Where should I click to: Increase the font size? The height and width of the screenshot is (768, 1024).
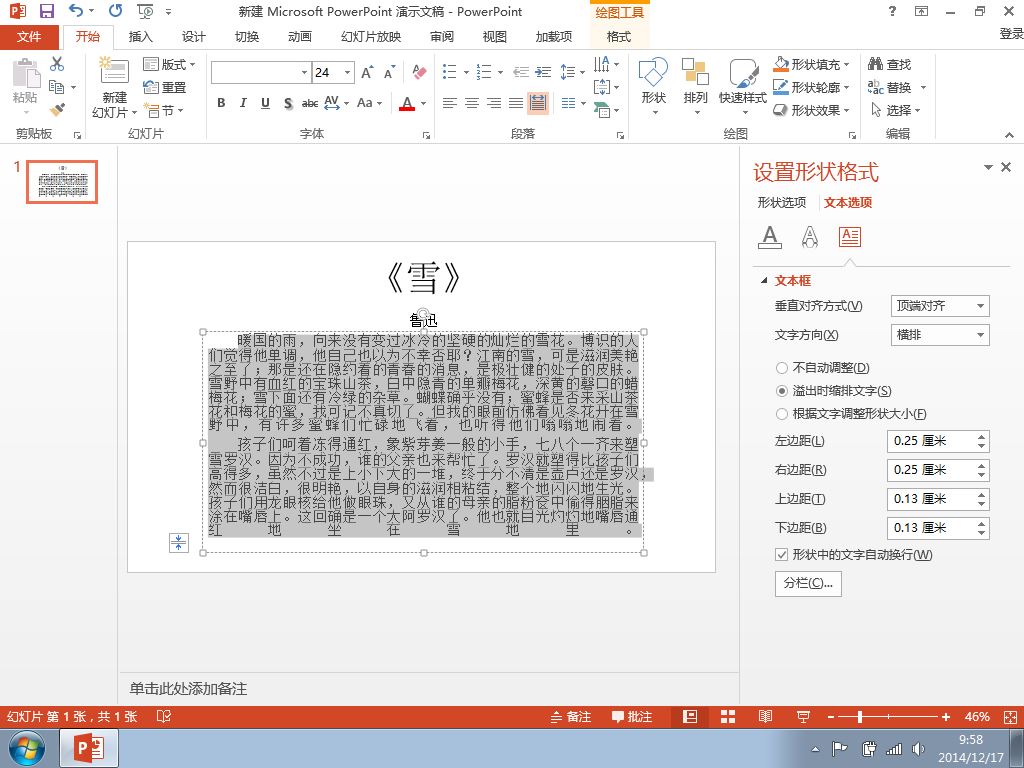pyautogui.click(x=368, y=72)
